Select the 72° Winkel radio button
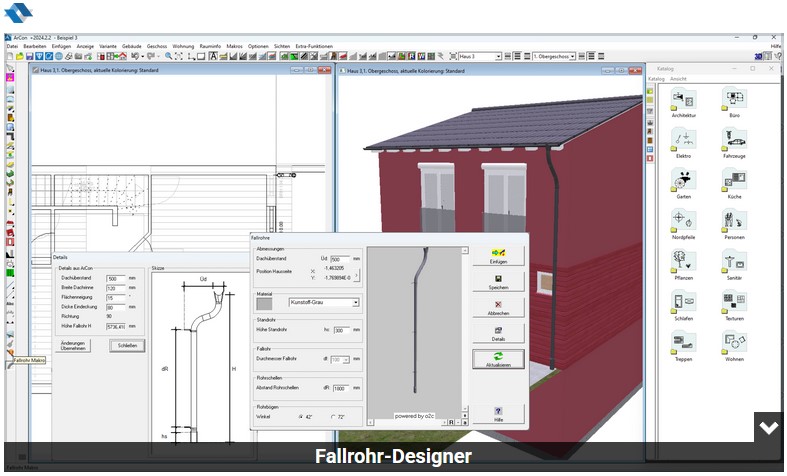787x476 pixels. (x=333, y=417)
